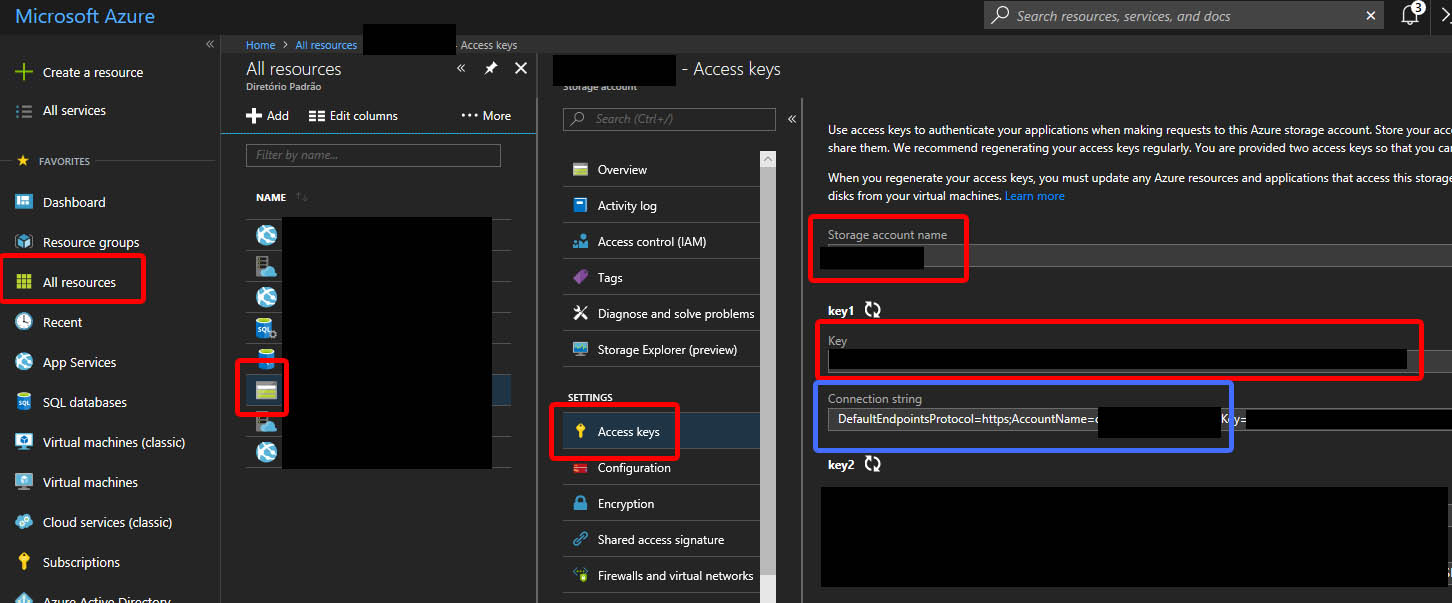This screenshot has width=1452, height=603.
Task: Open the App Services globe icon
Action: point(24,362)
